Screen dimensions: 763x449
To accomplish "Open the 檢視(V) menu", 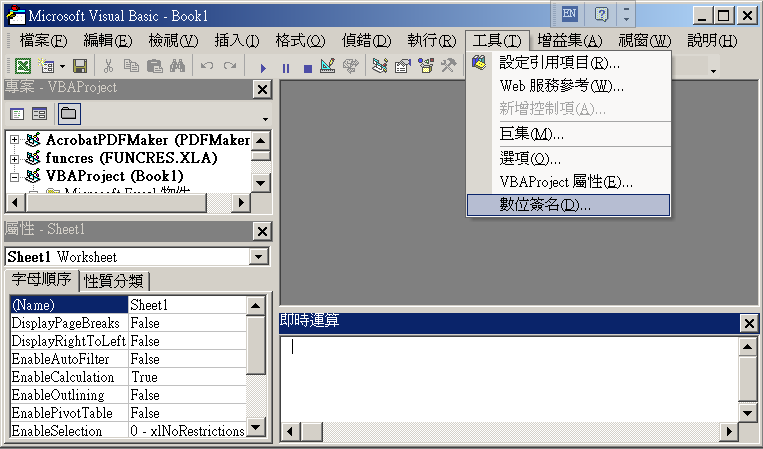I will point(173,40).
